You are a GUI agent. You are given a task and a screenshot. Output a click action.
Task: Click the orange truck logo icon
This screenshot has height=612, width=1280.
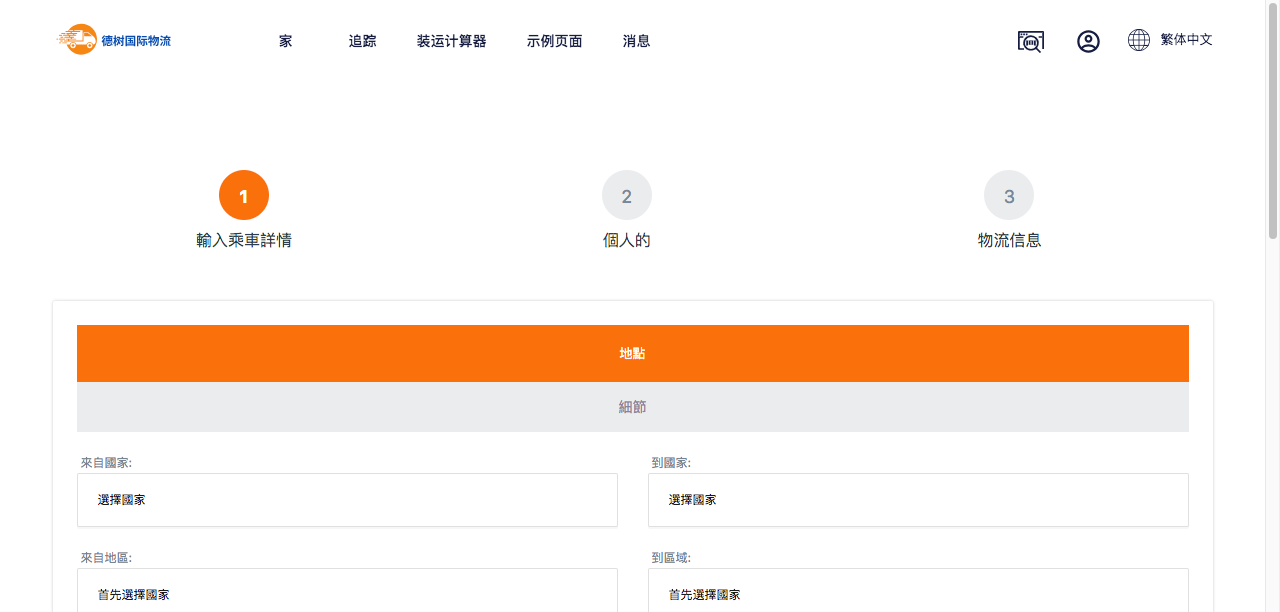click(78, 40)
